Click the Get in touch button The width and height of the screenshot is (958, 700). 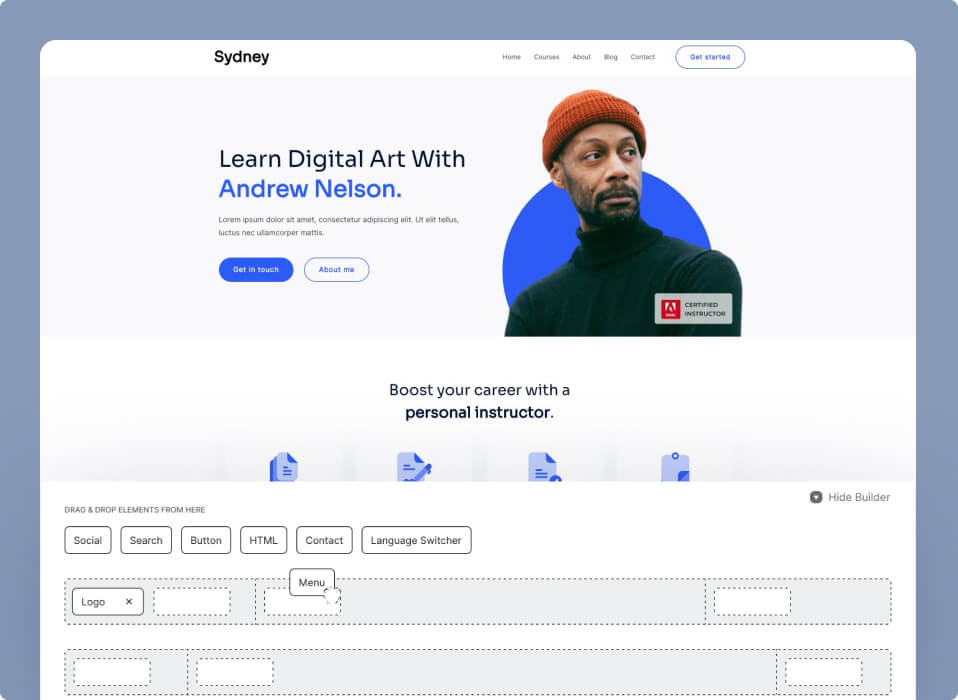(255, 269)
